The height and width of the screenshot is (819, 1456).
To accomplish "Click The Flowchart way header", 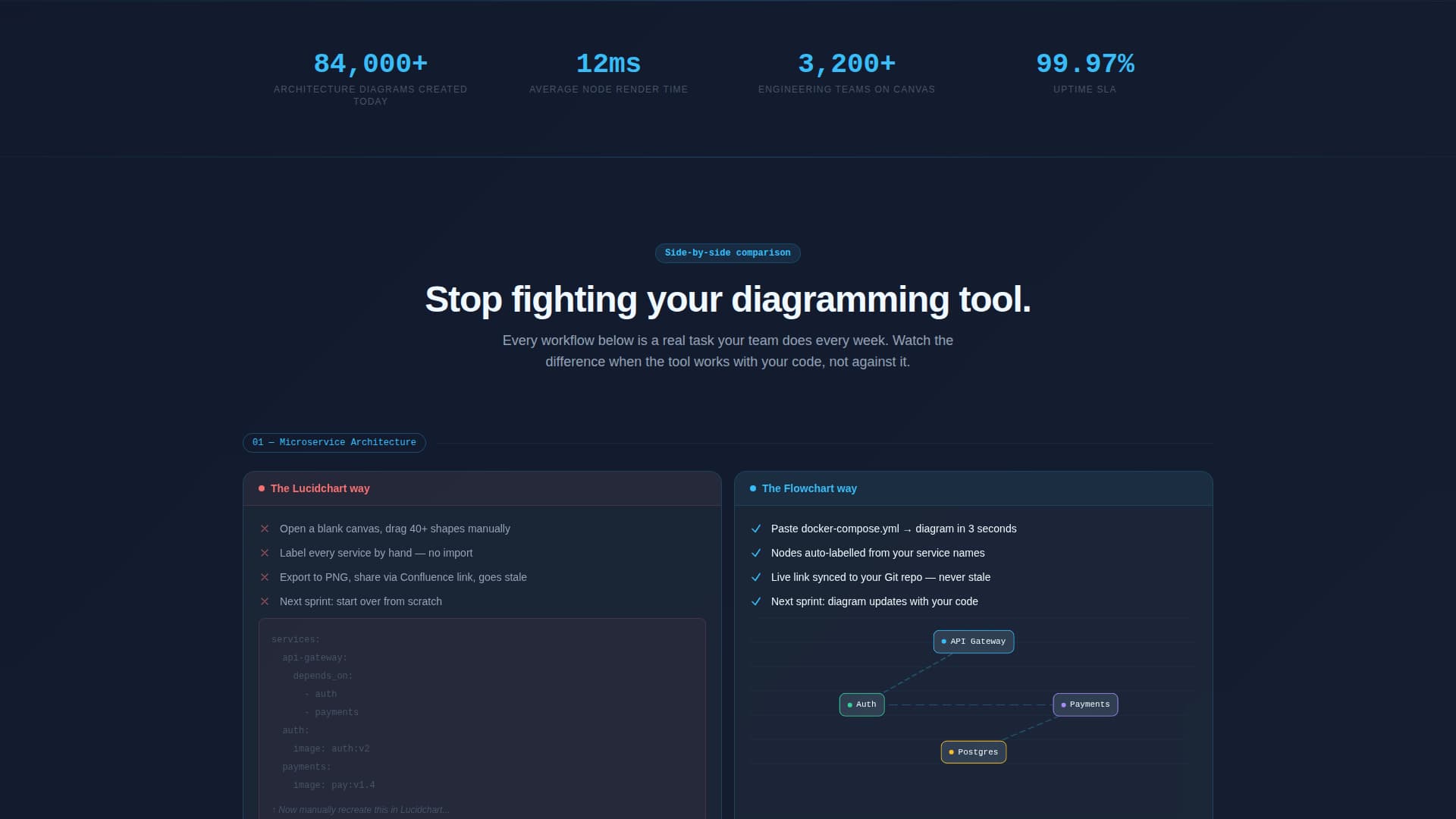I will [973, 488].
